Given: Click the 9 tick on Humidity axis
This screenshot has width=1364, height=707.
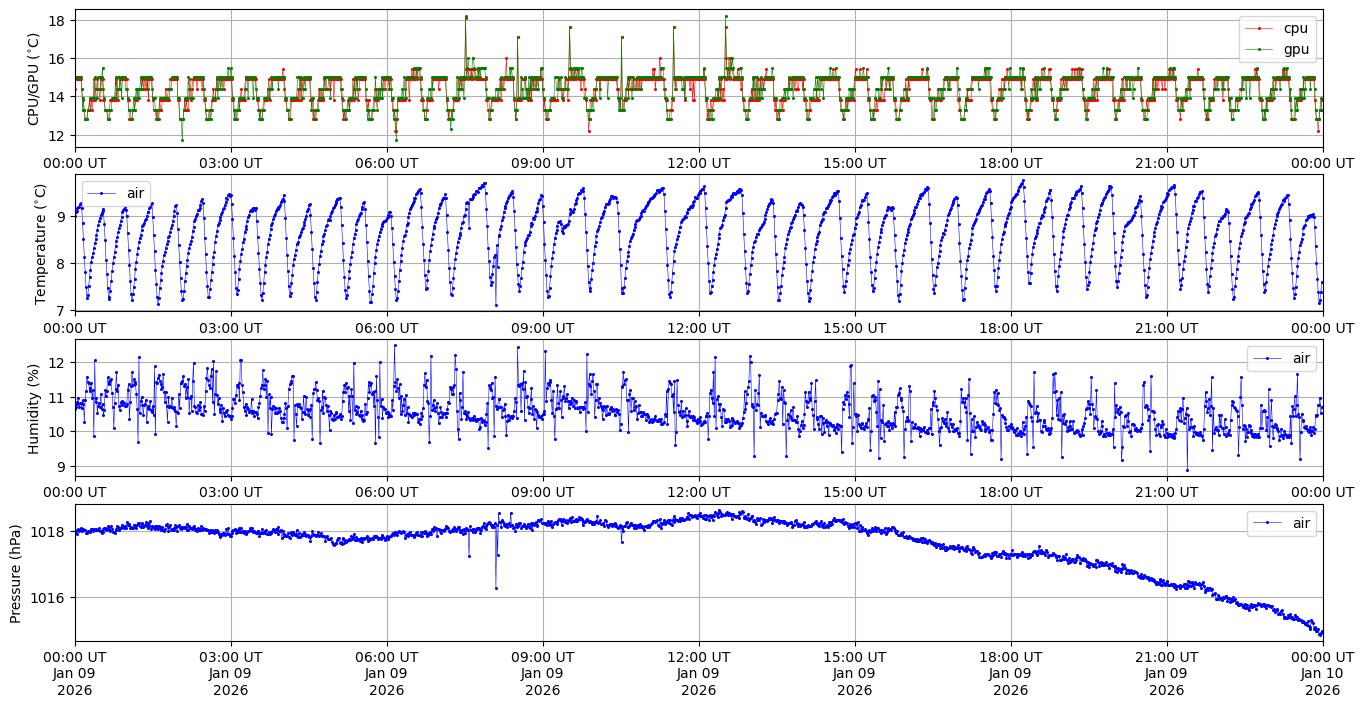Looking at the screenshot, I should (62, 466).
